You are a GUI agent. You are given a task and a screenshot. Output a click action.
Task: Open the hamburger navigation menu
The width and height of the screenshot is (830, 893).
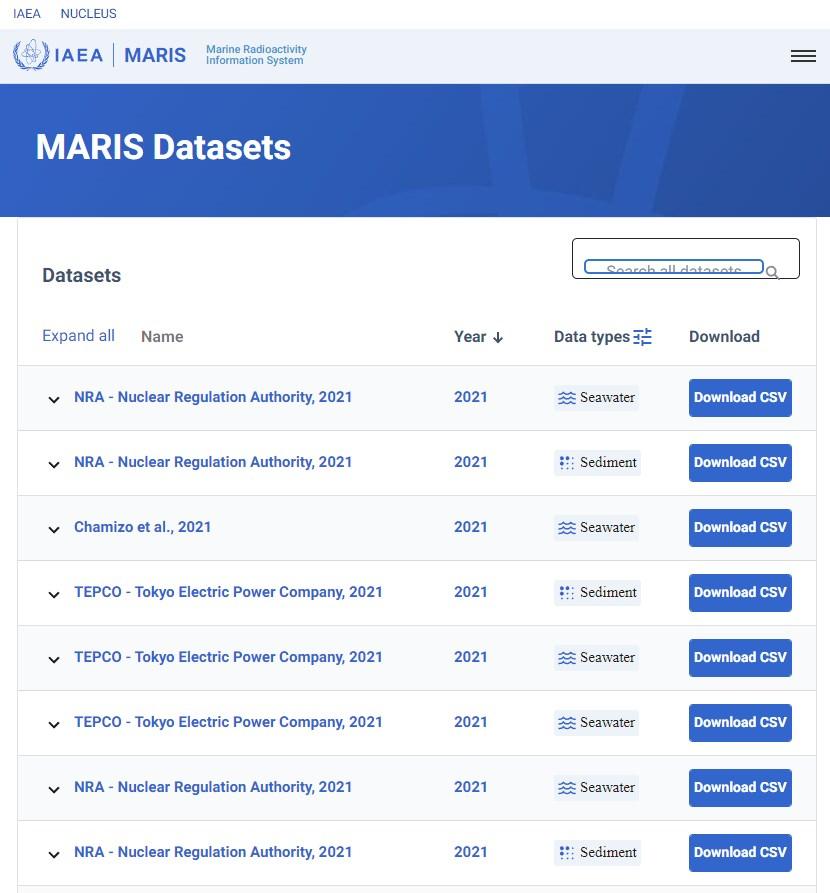click(x=803, y=56)
